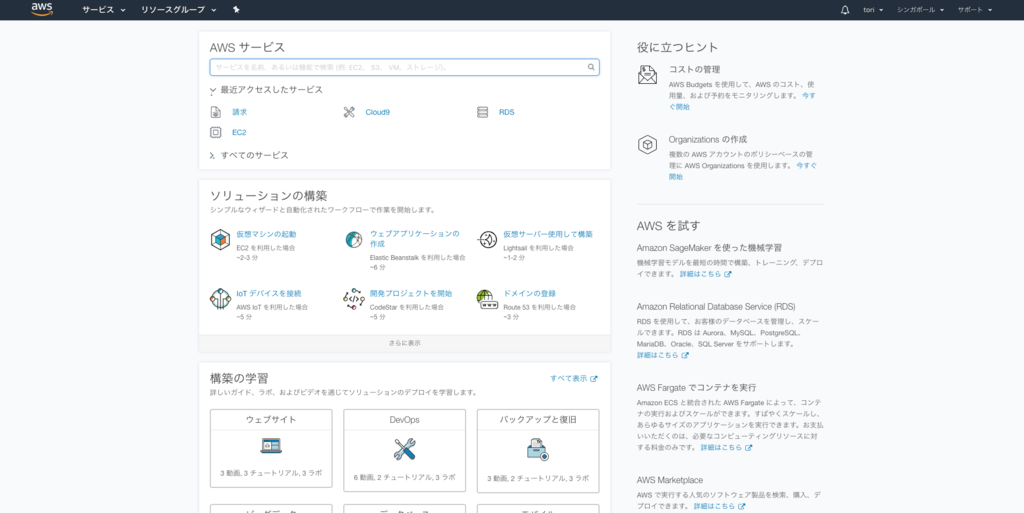Click the AWS logo in the header
Screen dimensions: 1024x513
coord(42,9)
